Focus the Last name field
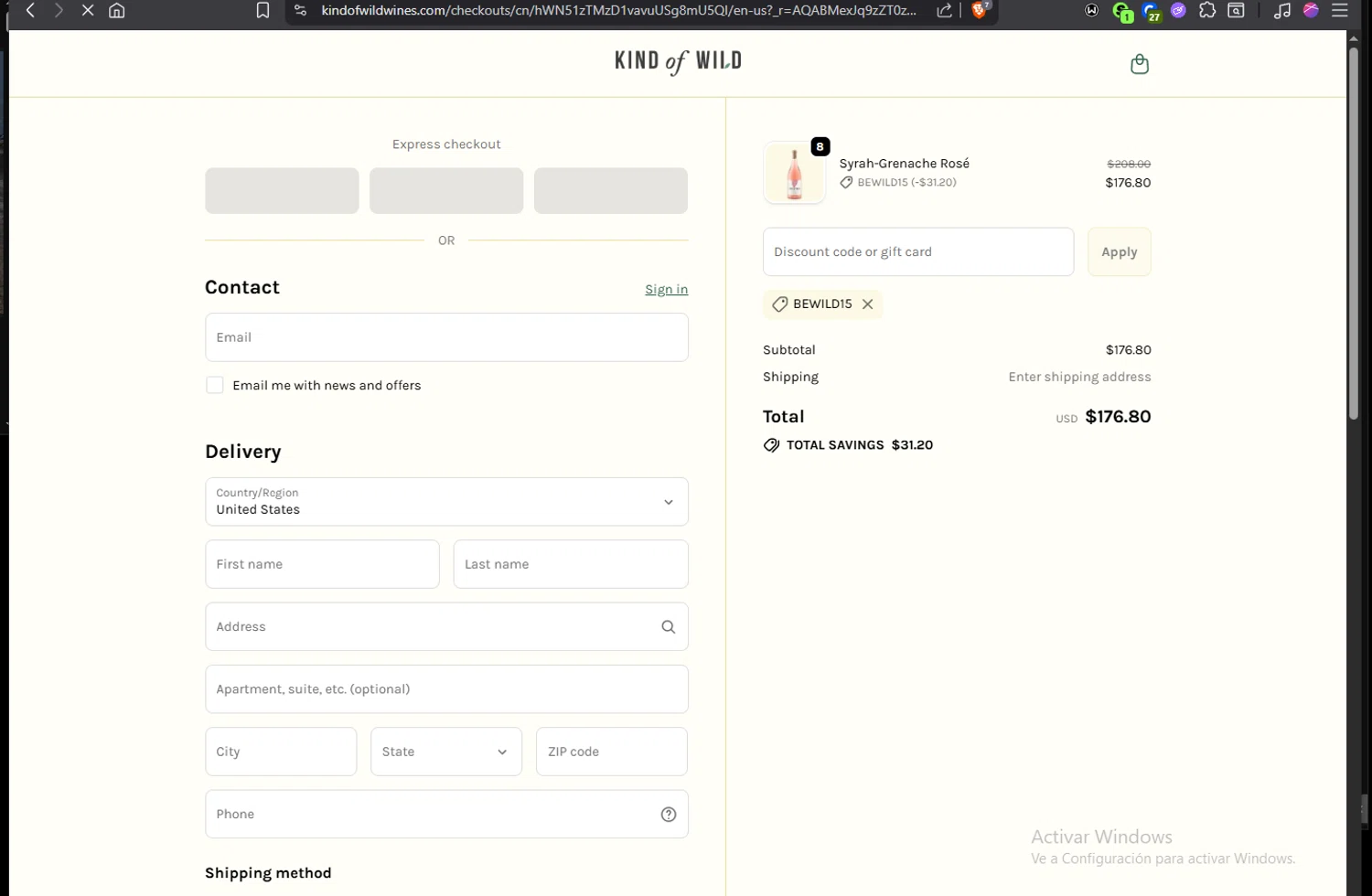 tap(571, 564)
